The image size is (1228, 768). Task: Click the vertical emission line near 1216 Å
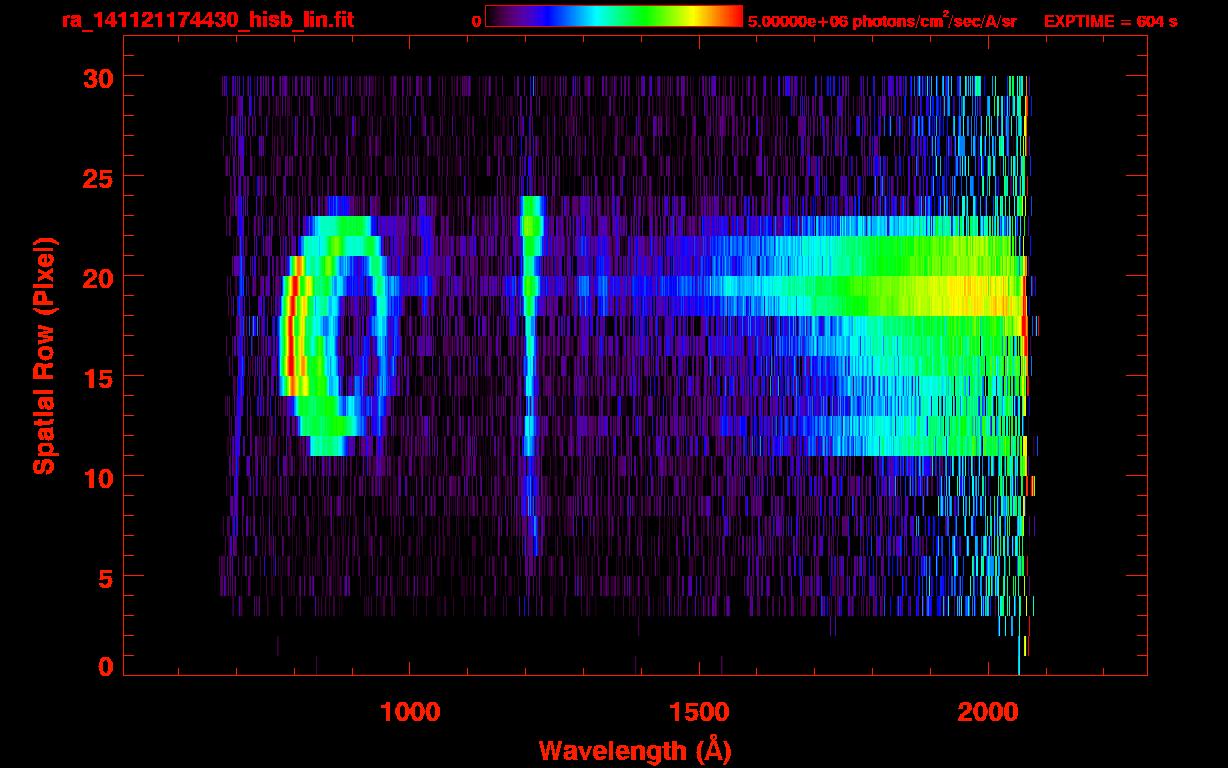pos(530,375)
